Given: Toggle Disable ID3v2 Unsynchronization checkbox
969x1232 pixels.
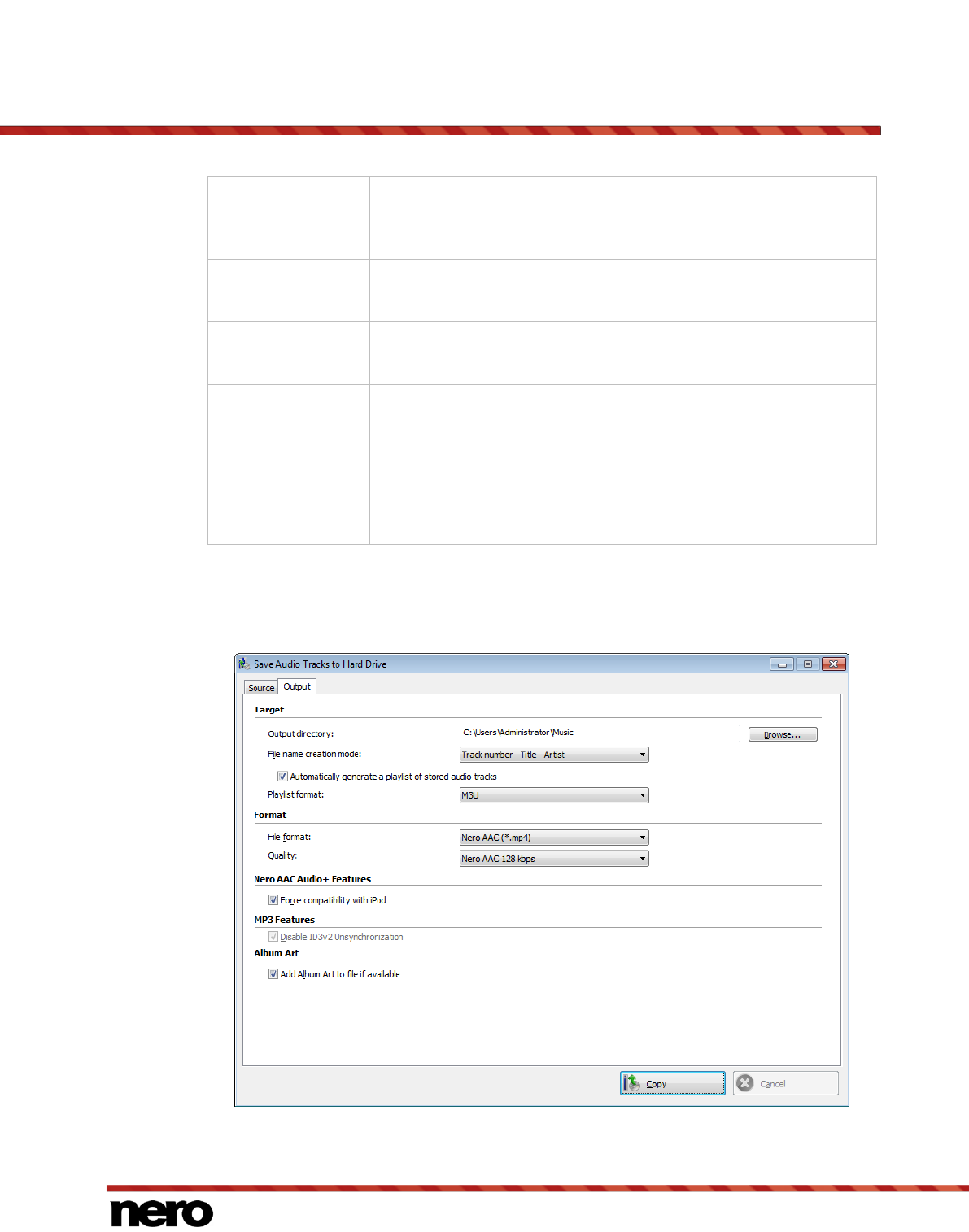Looking at the screenshot, I should coord(273,937).
